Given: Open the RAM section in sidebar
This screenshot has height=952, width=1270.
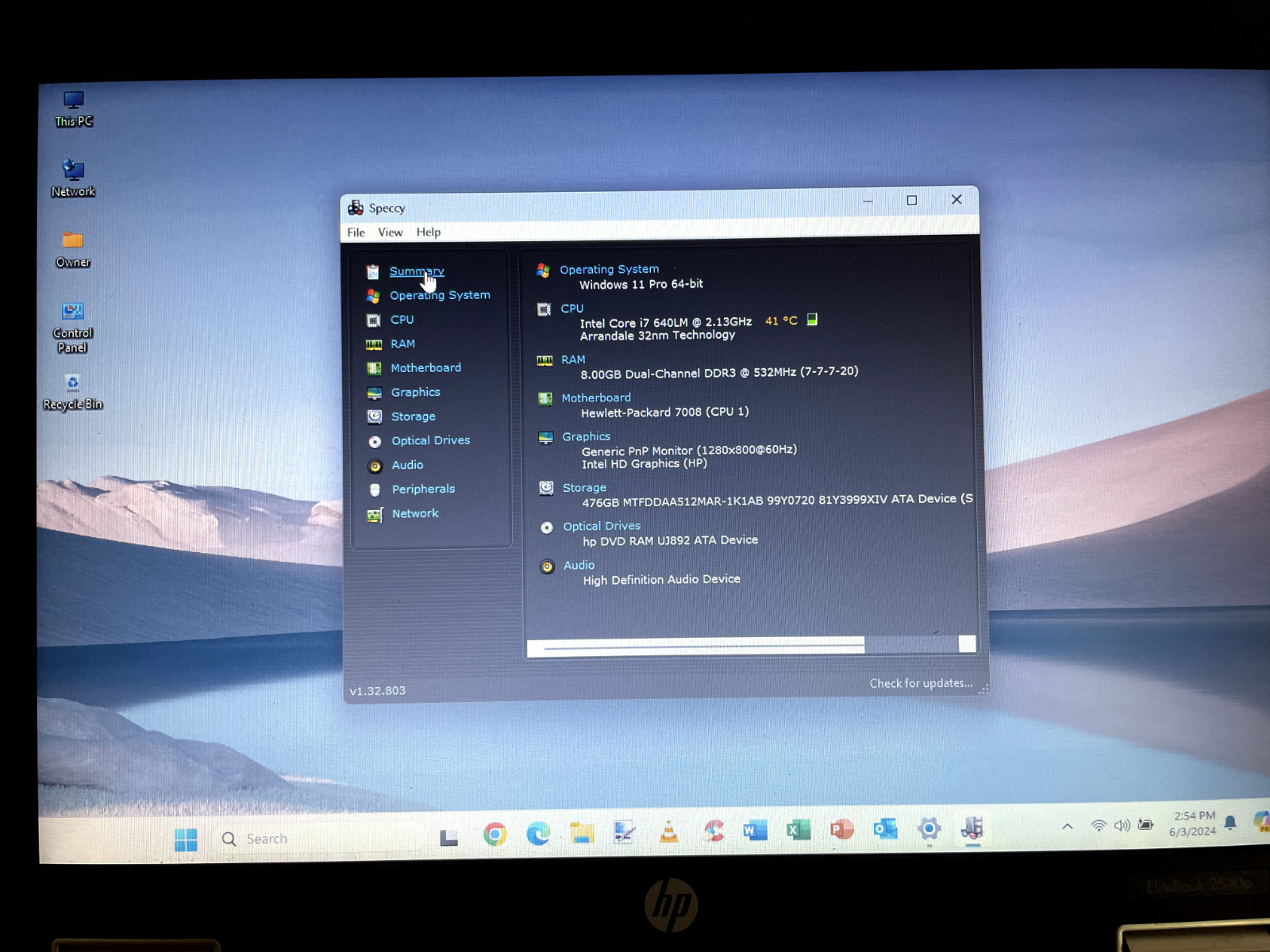Looking at the screenshot, I should coord(402,344).
